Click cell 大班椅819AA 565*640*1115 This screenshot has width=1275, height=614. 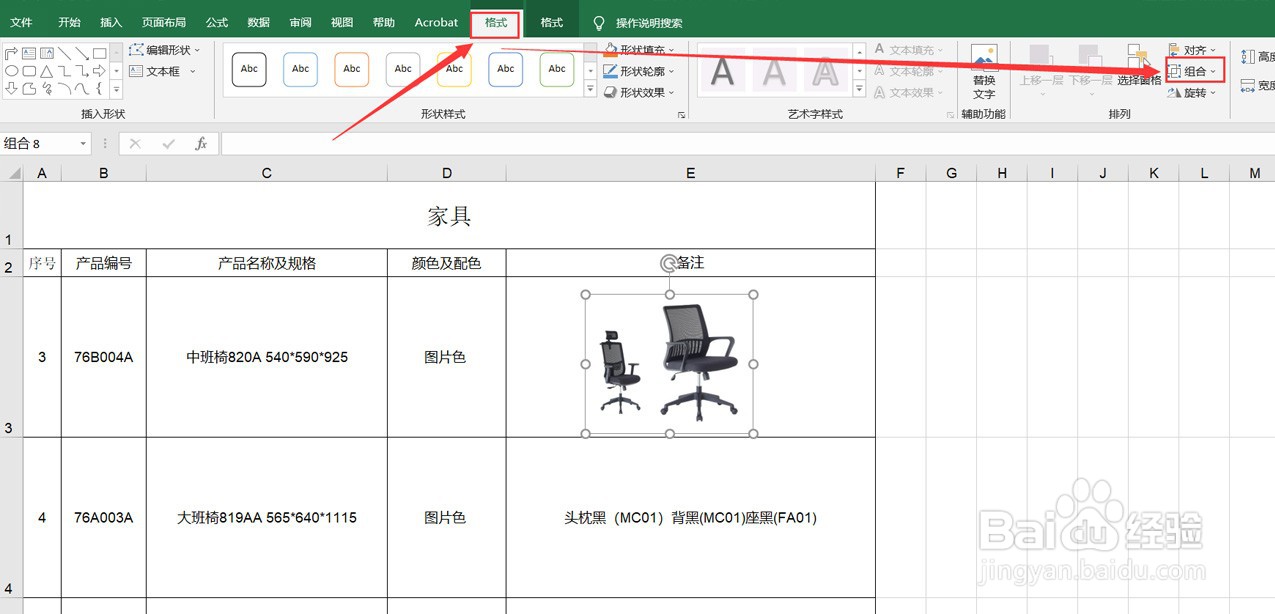[267, 518]
